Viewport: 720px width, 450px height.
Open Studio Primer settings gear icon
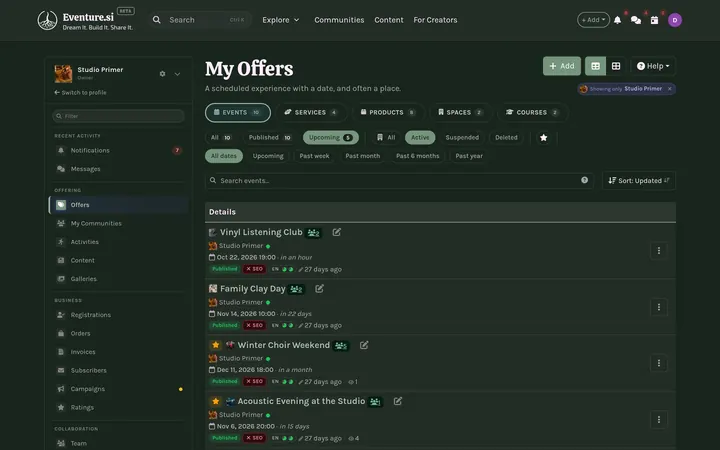coord(163,73)
